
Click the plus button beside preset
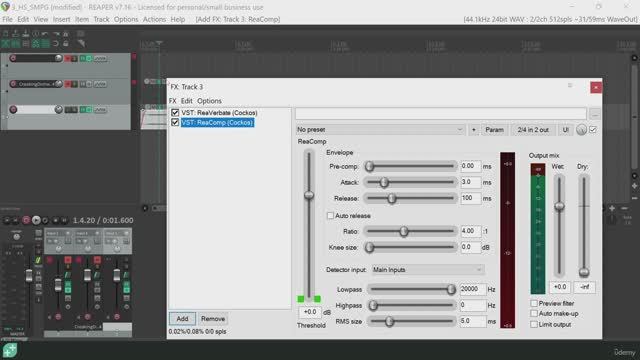[473, 130]
